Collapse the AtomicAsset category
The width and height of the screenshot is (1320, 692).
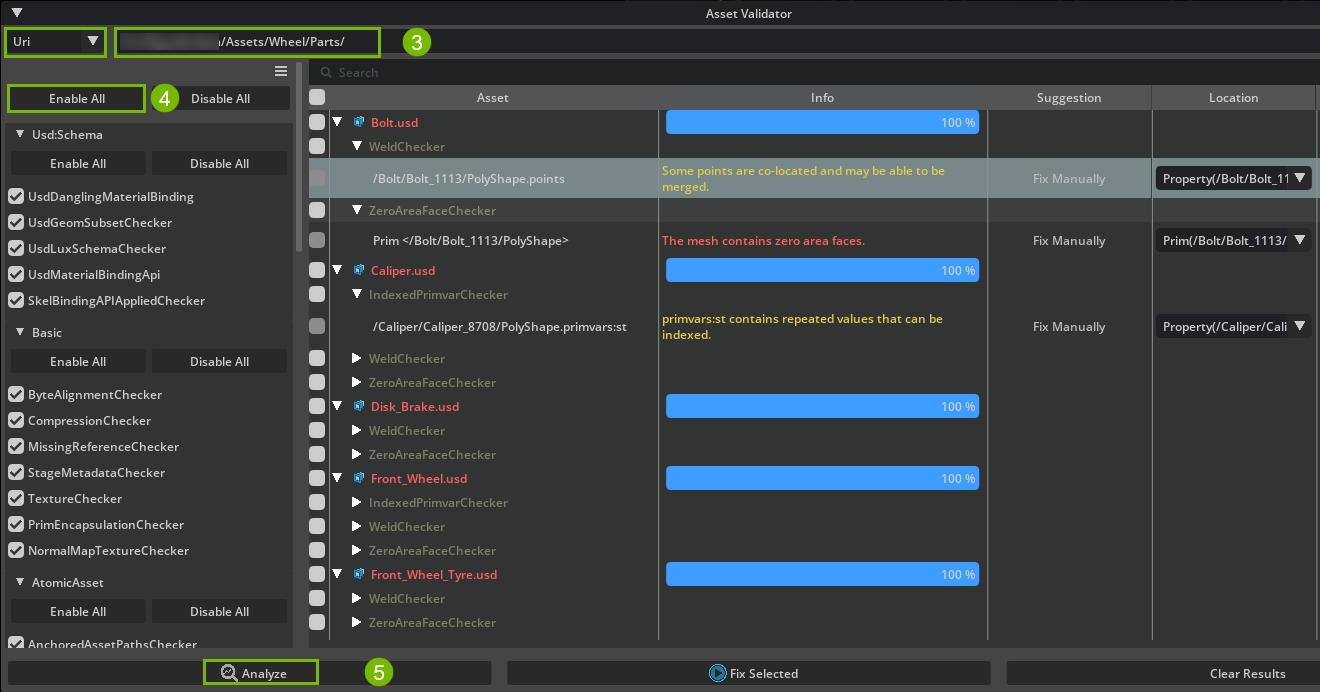pyautogui.click(x=20, y=582)
